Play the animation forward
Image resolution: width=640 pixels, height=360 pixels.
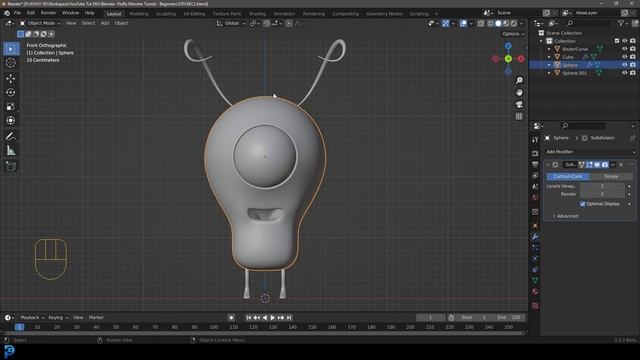[273, 318]
